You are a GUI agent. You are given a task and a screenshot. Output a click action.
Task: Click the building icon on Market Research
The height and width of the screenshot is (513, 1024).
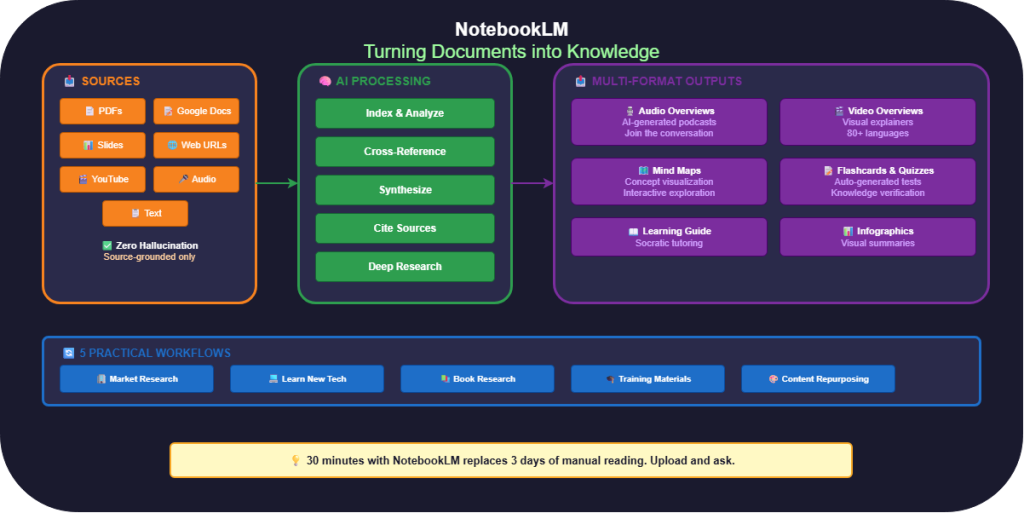coord(101,379)
